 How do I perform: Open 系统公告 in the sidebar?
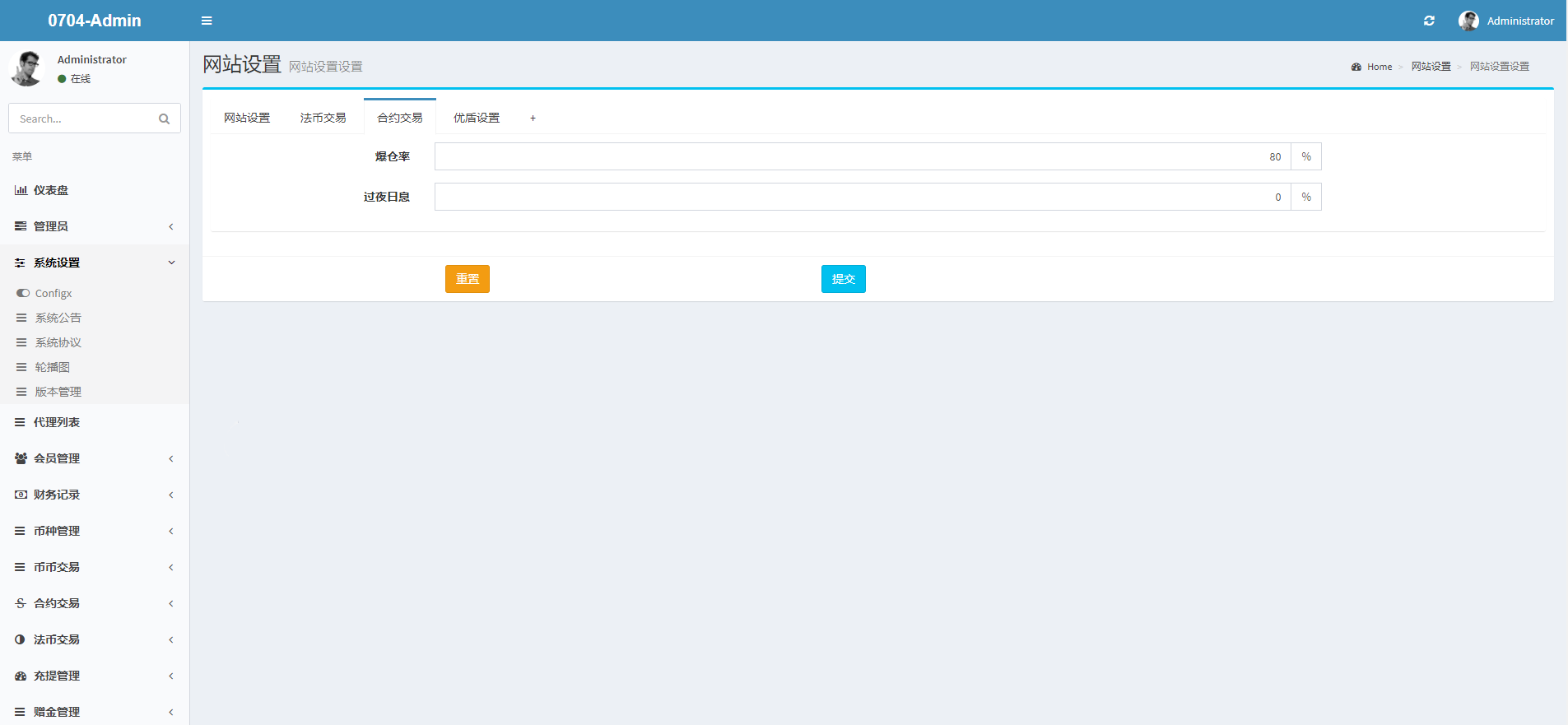58,318
